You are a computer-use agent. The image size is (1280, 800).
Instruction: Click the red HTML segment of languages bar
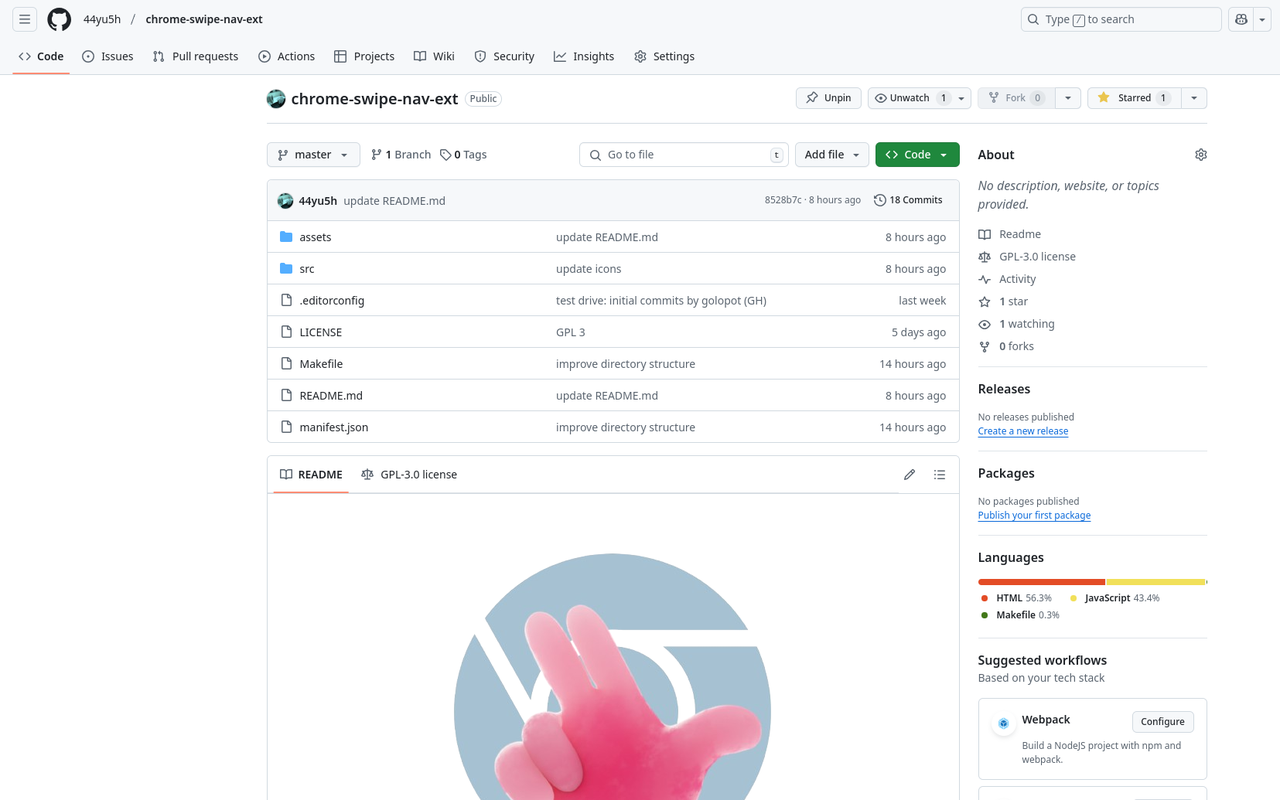(x=1041, y=582)
